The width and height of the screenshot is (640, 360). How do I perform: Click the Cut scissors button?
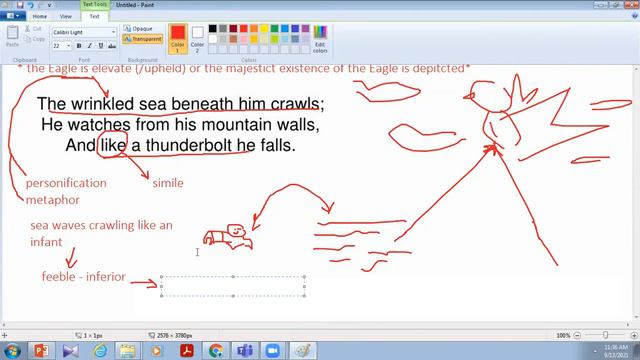(x=33, y=29)
